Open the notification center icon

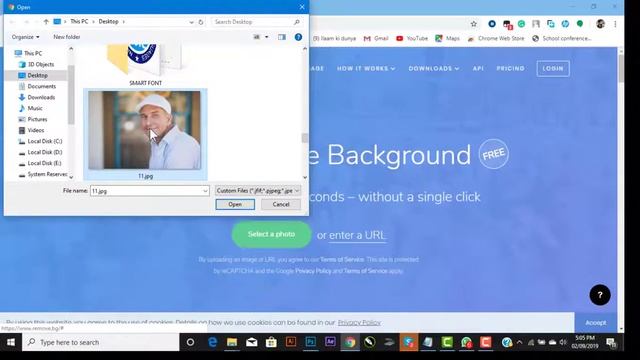click(611, 342)
